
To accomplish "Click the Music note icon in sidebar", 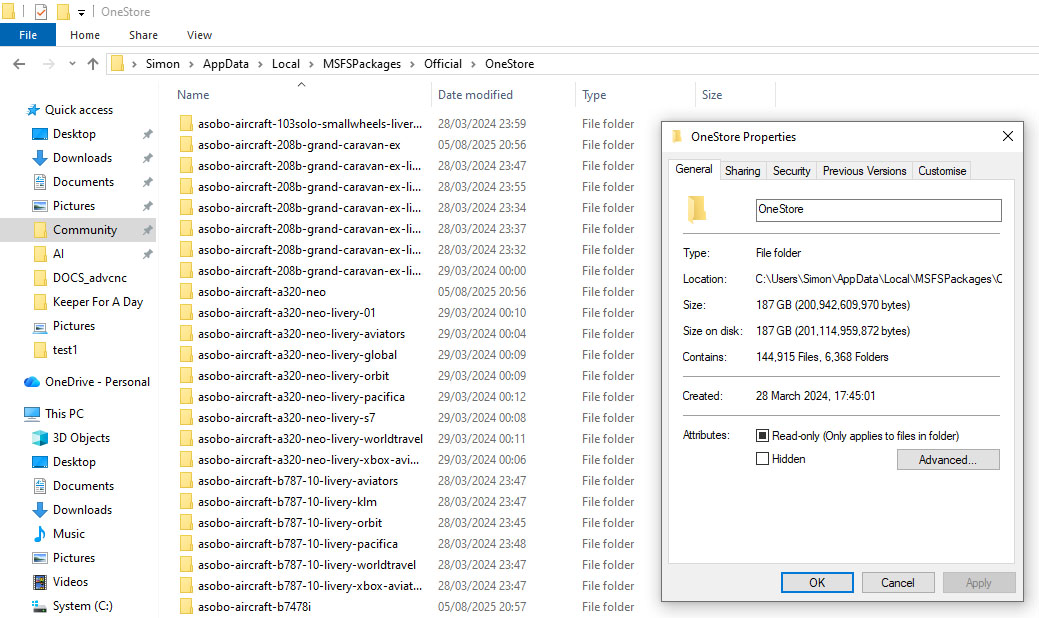I will pyautogui.click(x=40, y=534).
